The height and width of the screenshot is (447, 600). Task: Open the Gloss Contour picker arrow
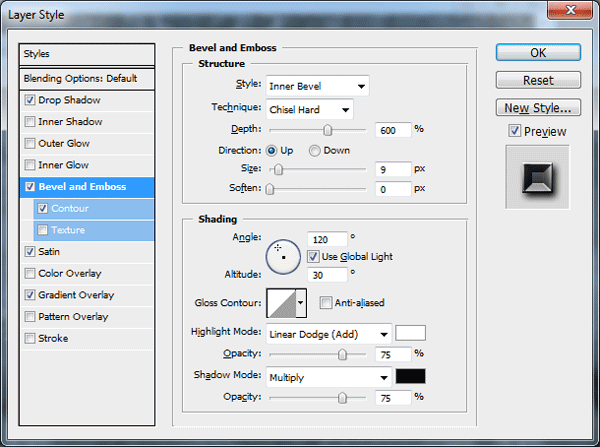tap(301, 303)
